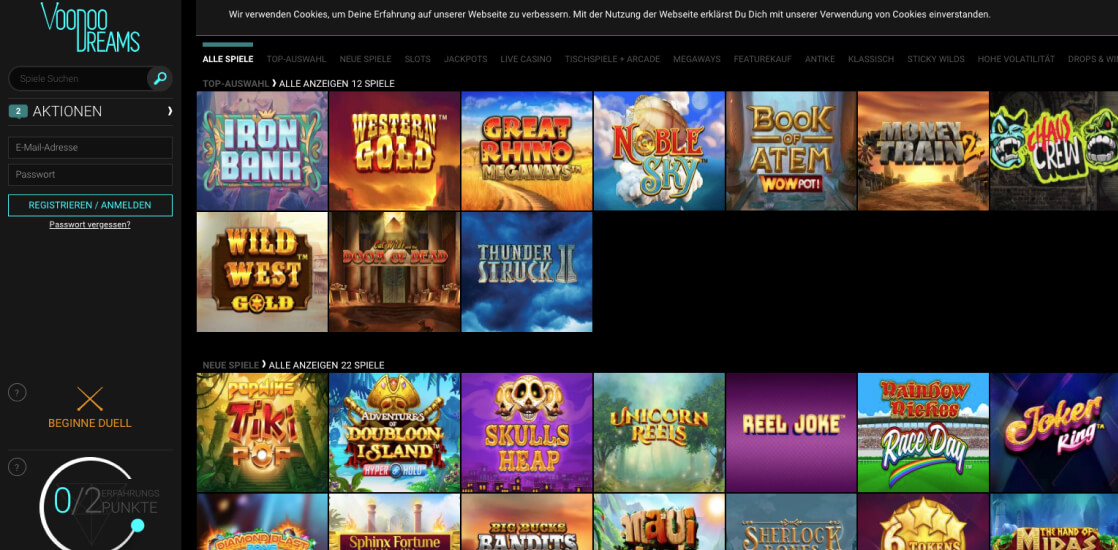Click the Aktionen badge showing 2
Image resolution: width=1118 pixels, height=550 pixels.
pos(18,111)
